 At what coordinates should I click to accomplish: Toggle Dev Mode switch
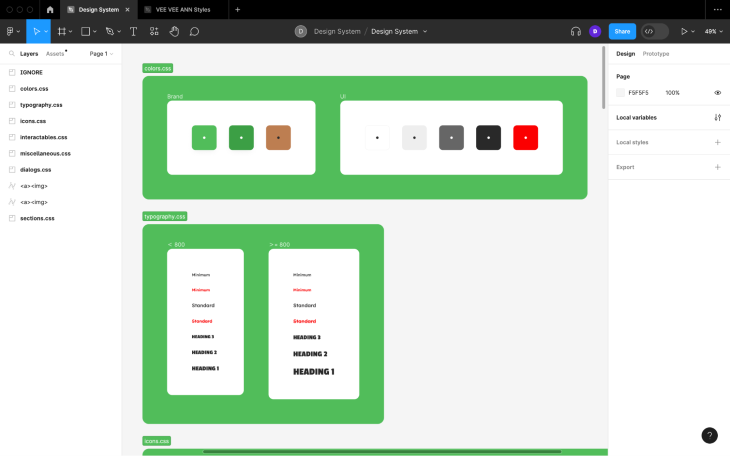pyautogui.click(x=655, y=31)
